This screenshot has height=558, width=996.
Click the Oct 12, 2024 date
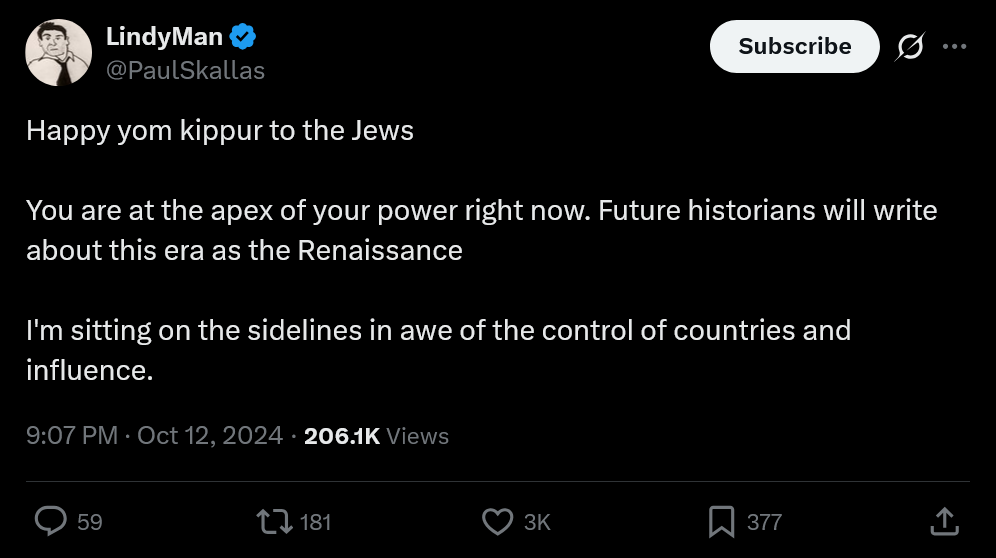[210, 436]
